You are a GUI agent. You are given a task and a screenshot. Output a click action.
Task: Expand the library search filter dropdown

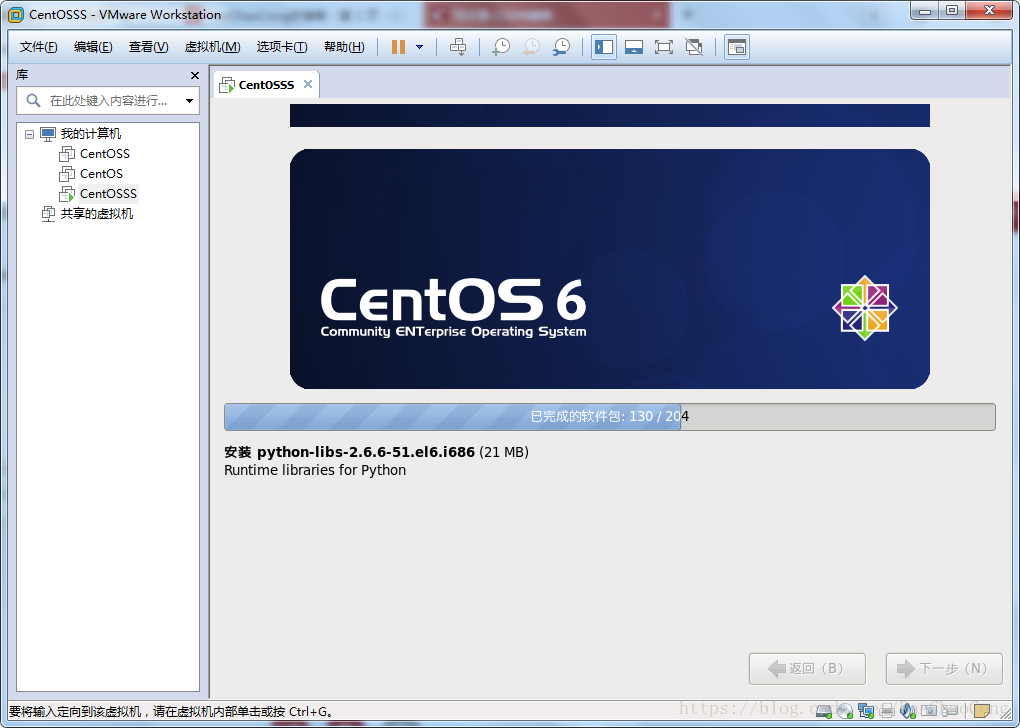189,101
